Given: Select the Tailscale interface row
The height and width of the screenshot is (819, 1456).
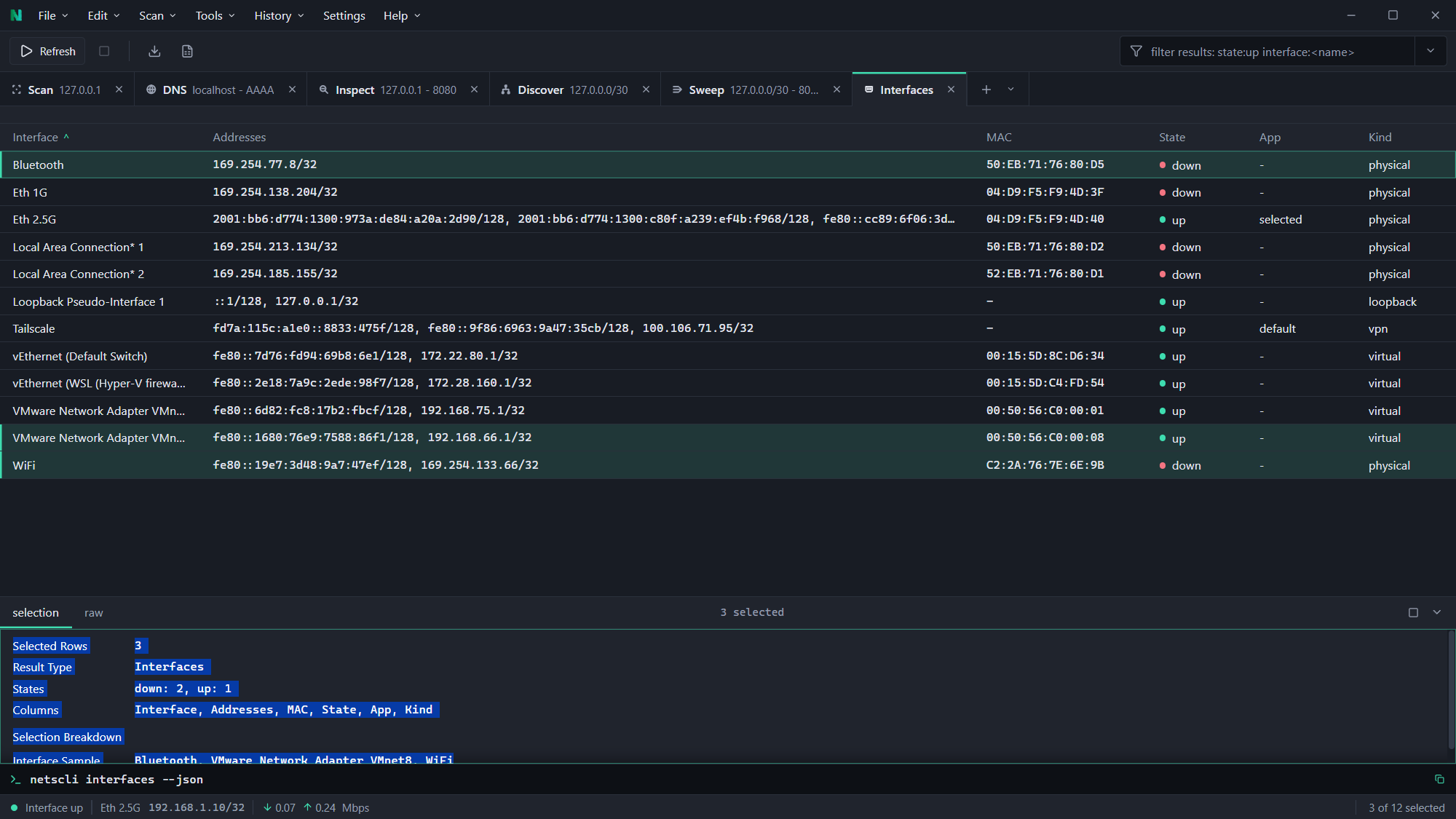Looking at the screenshot, I should point(728,328).
